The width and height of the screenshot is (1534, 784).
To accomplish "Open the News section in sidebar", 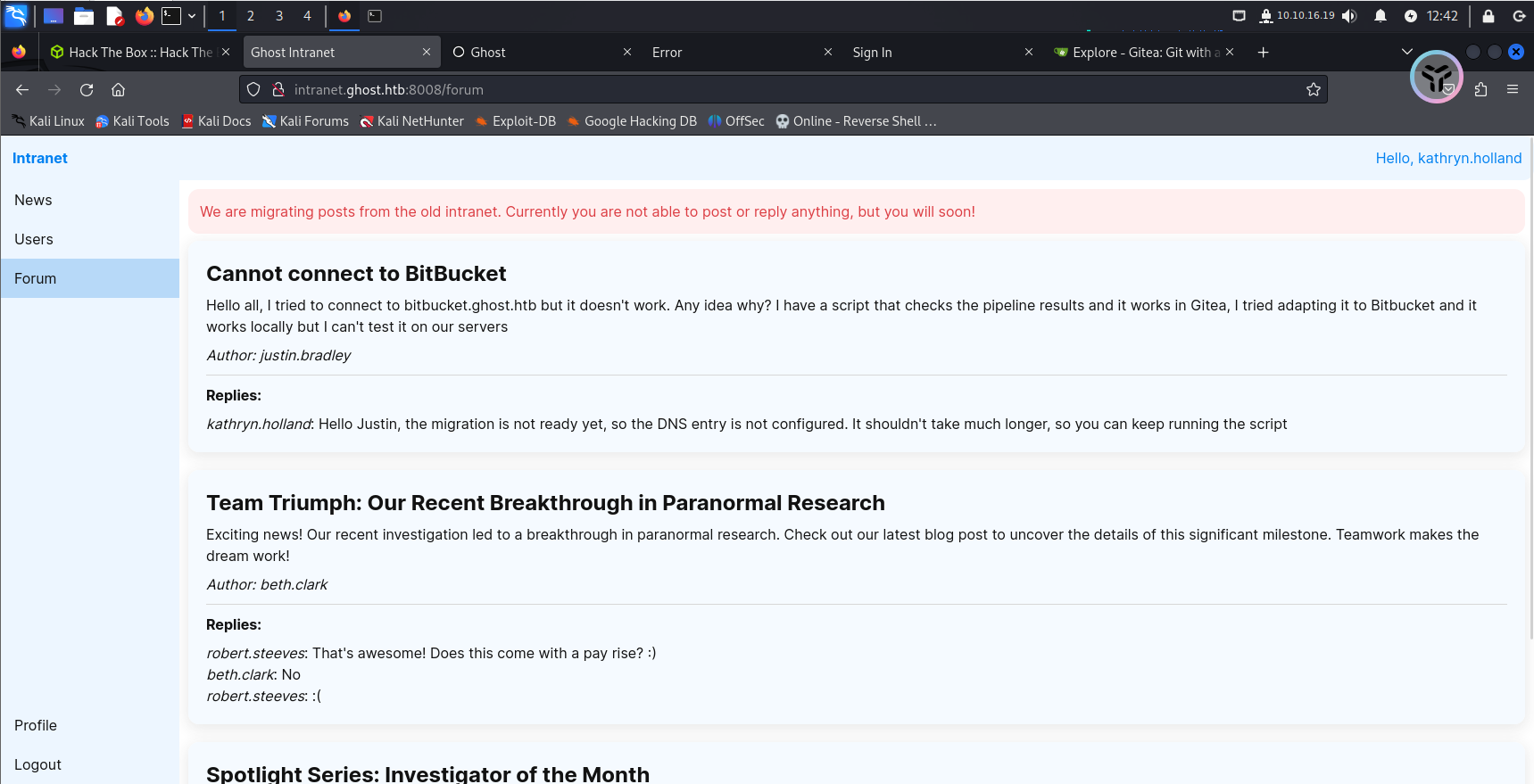I will coord(33,200).
